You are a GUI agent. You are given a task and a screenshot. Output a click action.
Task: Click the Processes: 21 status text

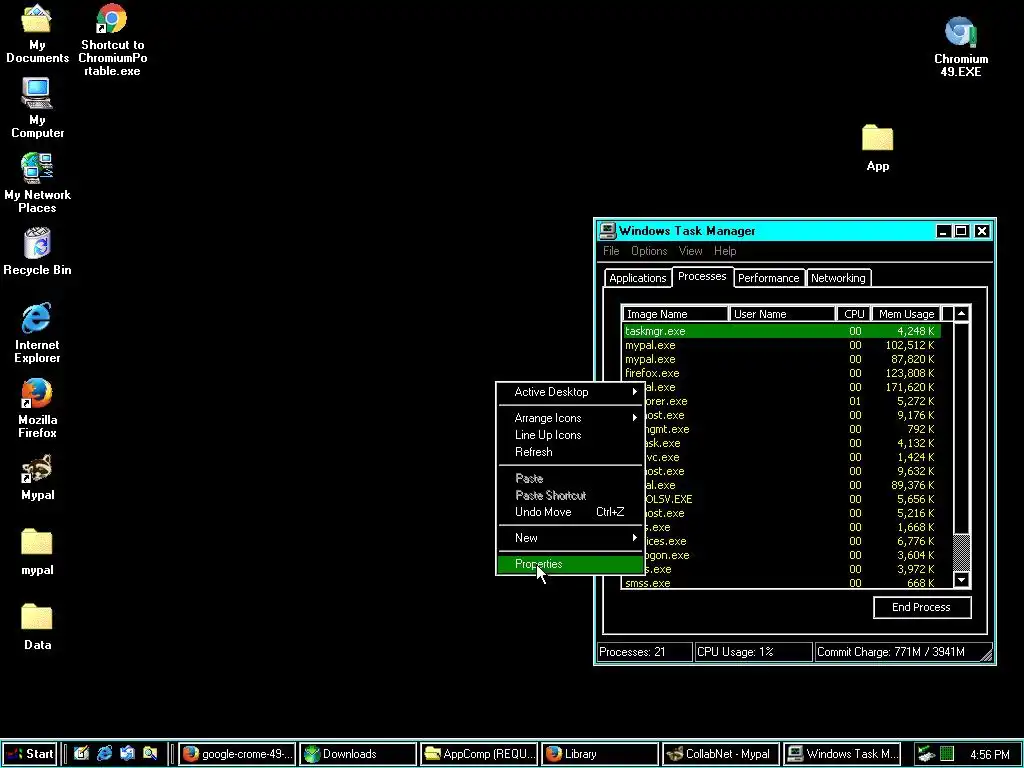coord(632,652)
